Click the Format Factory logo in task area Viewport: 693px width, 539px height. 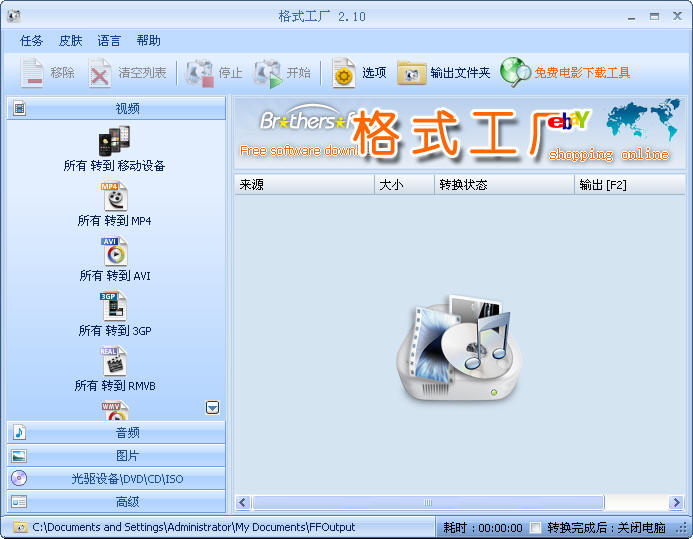460,348
